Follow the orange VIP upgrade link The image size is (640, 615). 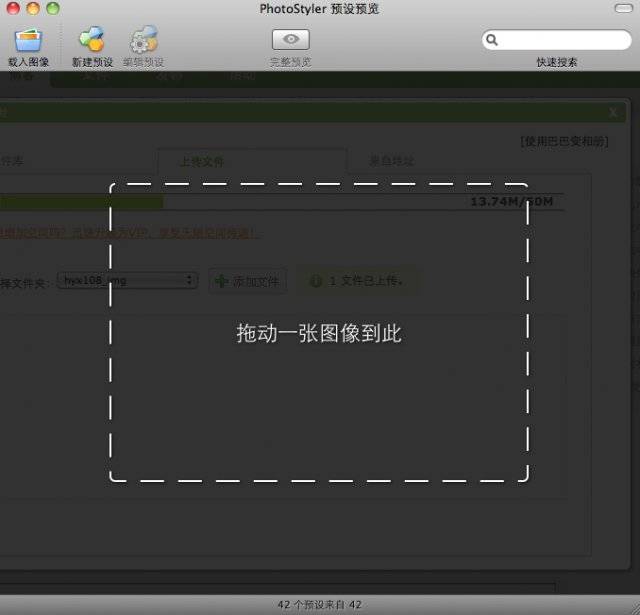(130, 233)
